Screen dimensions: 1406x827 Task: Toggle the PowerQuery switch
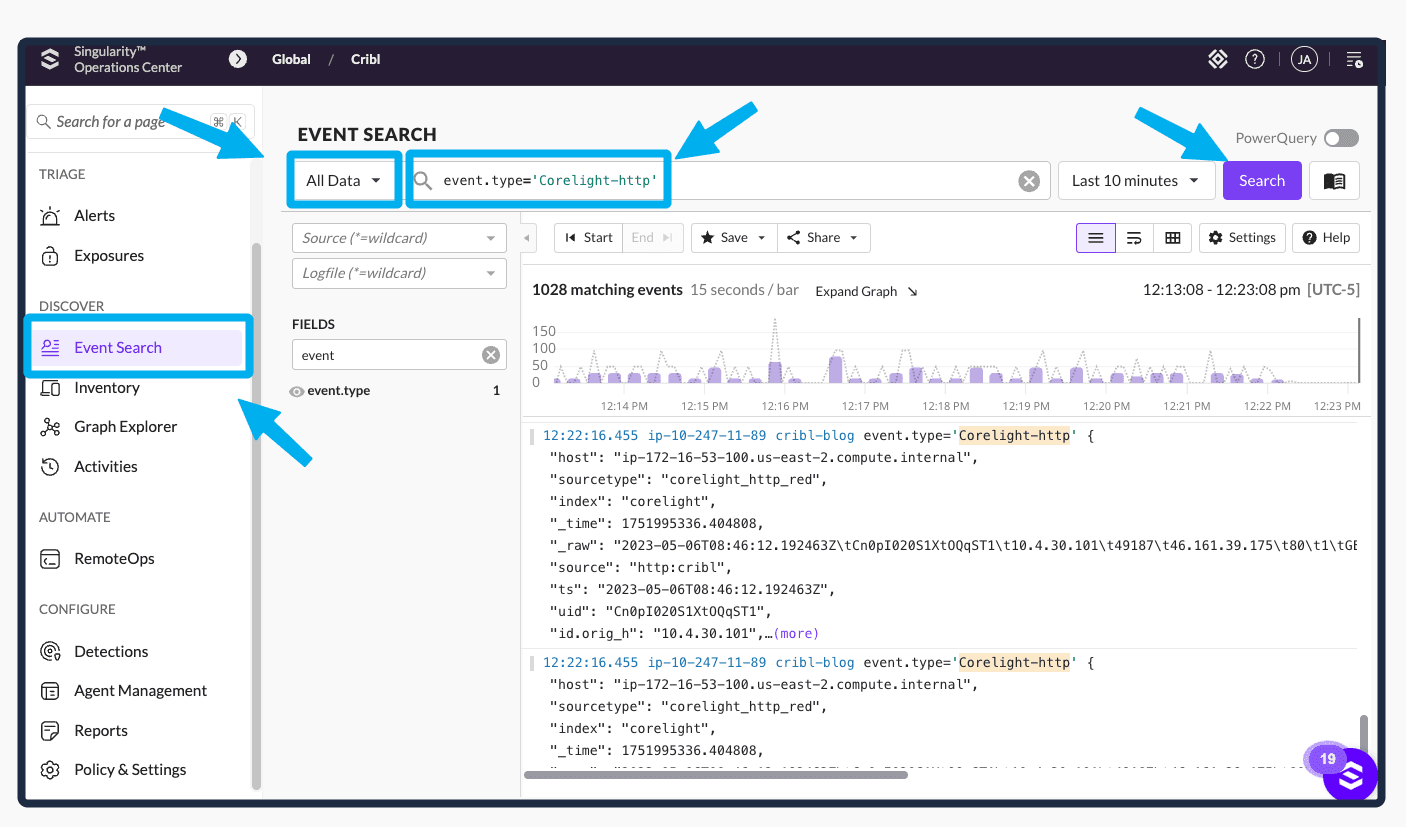[1340, 139]
